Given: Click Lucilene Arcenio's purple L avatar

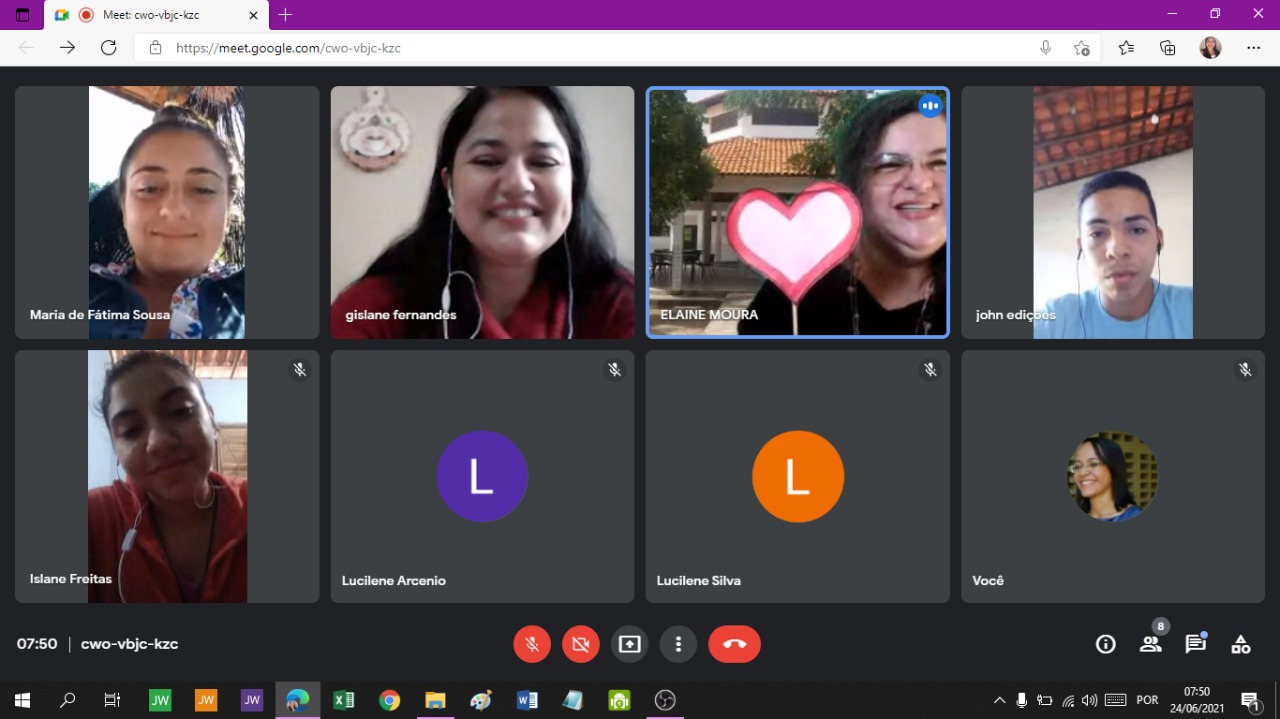Looking at the screenshot, I should [482, 477].
